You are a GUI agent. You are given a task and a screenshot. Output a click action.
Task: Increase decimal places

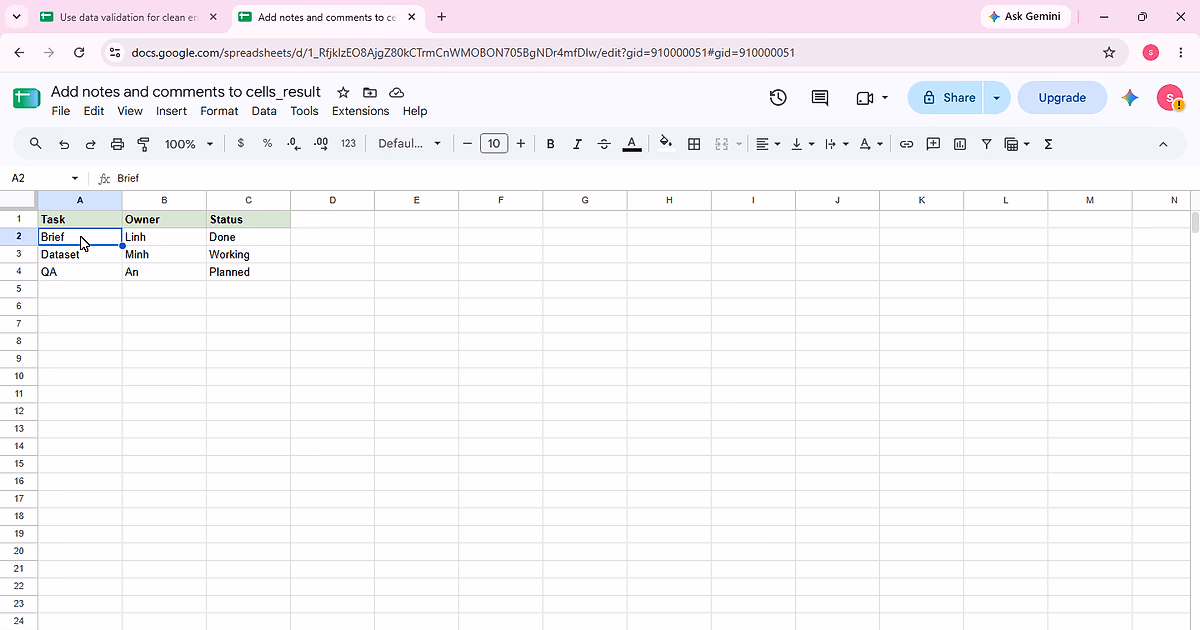321,144
